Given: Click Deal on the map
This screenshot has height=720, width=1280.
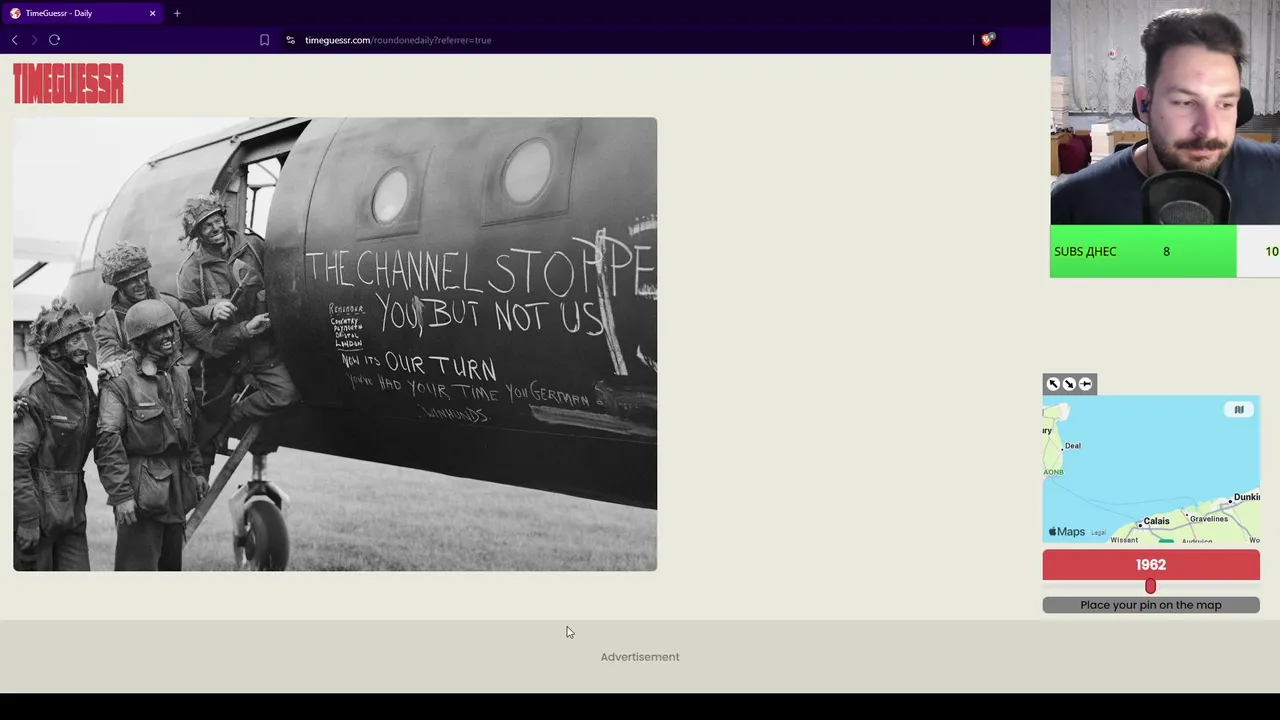Looking at the screenshot, I should 1071,445.
